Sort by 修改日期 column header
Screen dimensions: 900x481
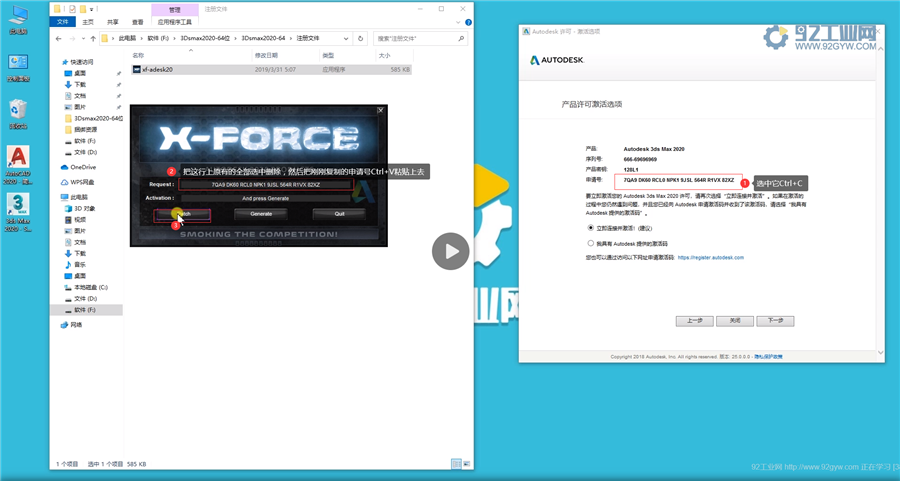click(266, 56)
